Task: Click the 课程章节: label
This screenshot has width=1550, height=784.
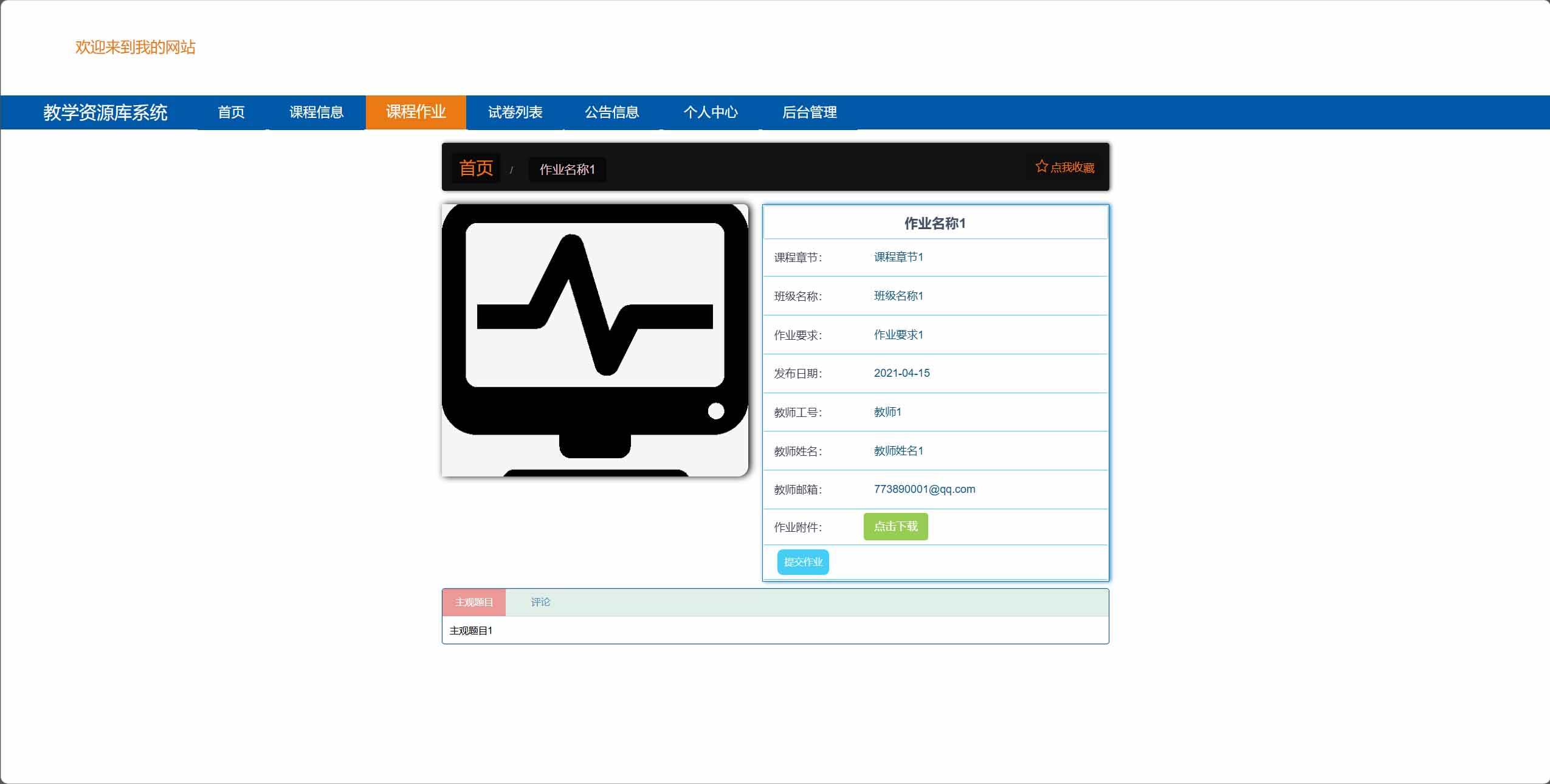Action: click(x=797, y=258)
